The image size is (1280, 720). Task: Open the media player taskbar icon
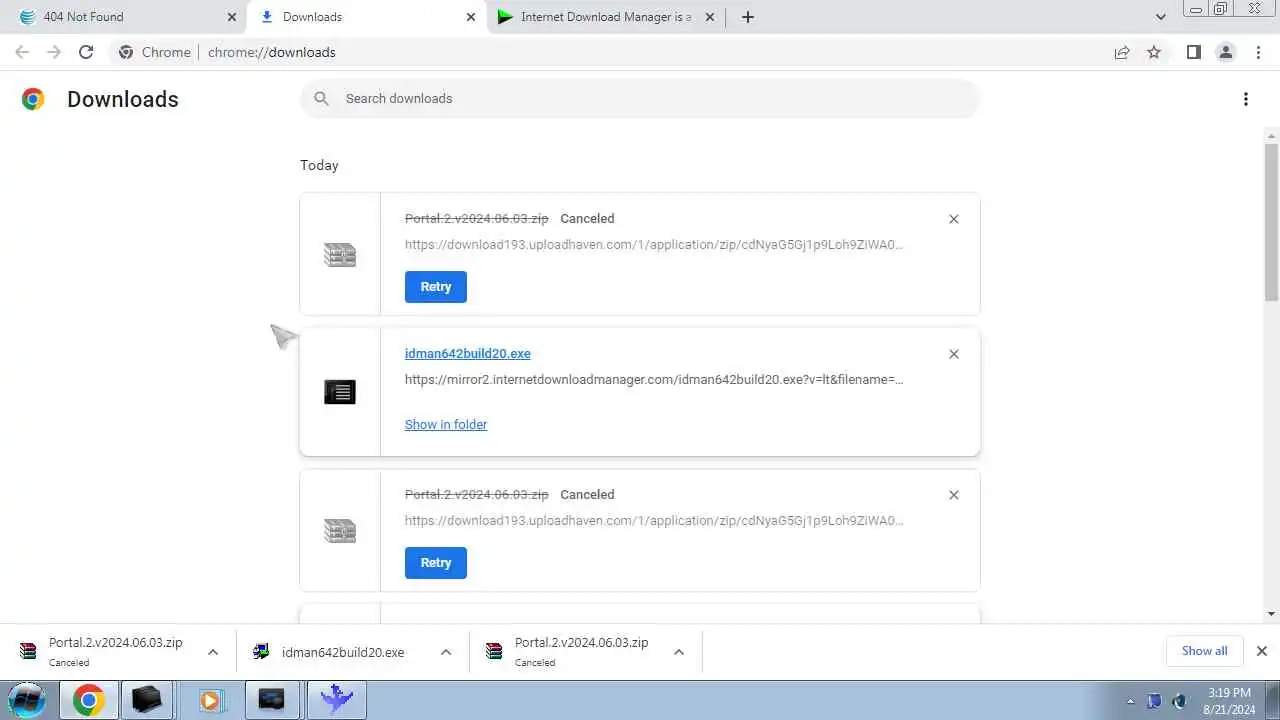(210, 700)
